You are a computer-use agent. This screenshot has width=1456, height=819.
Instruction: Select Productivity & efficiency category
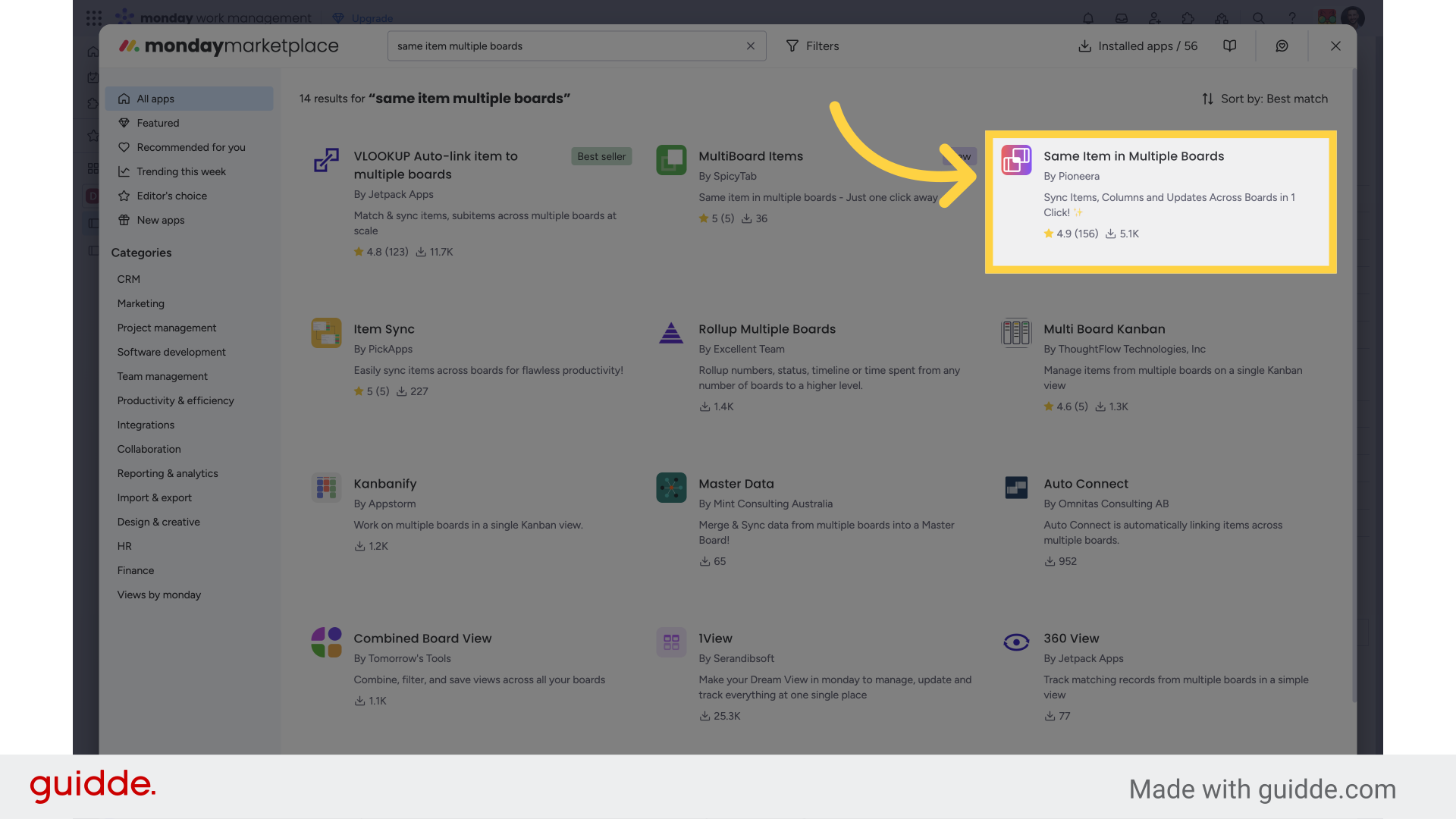[176, 400]
